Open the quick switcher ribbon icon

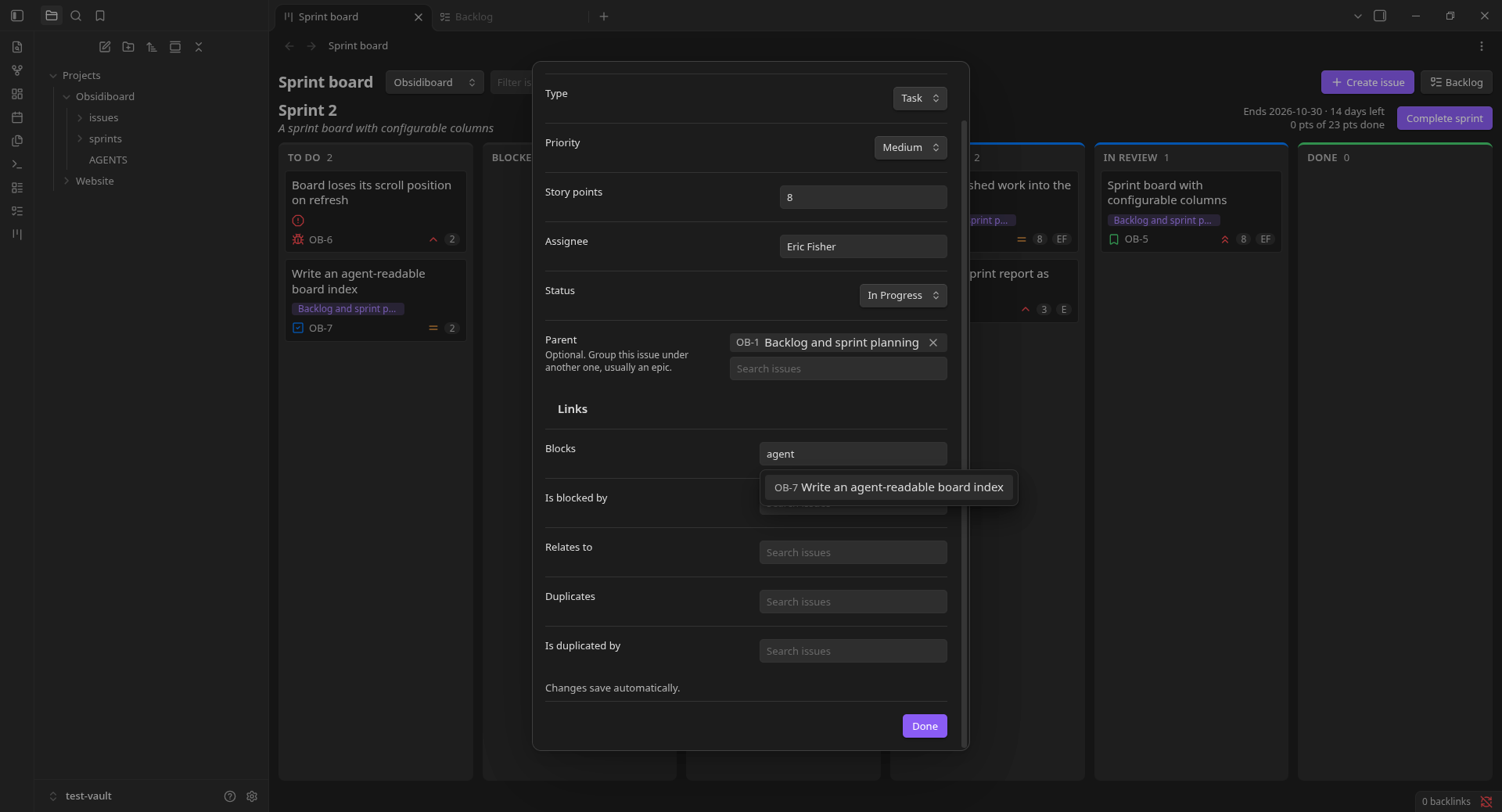pos(17,47)
